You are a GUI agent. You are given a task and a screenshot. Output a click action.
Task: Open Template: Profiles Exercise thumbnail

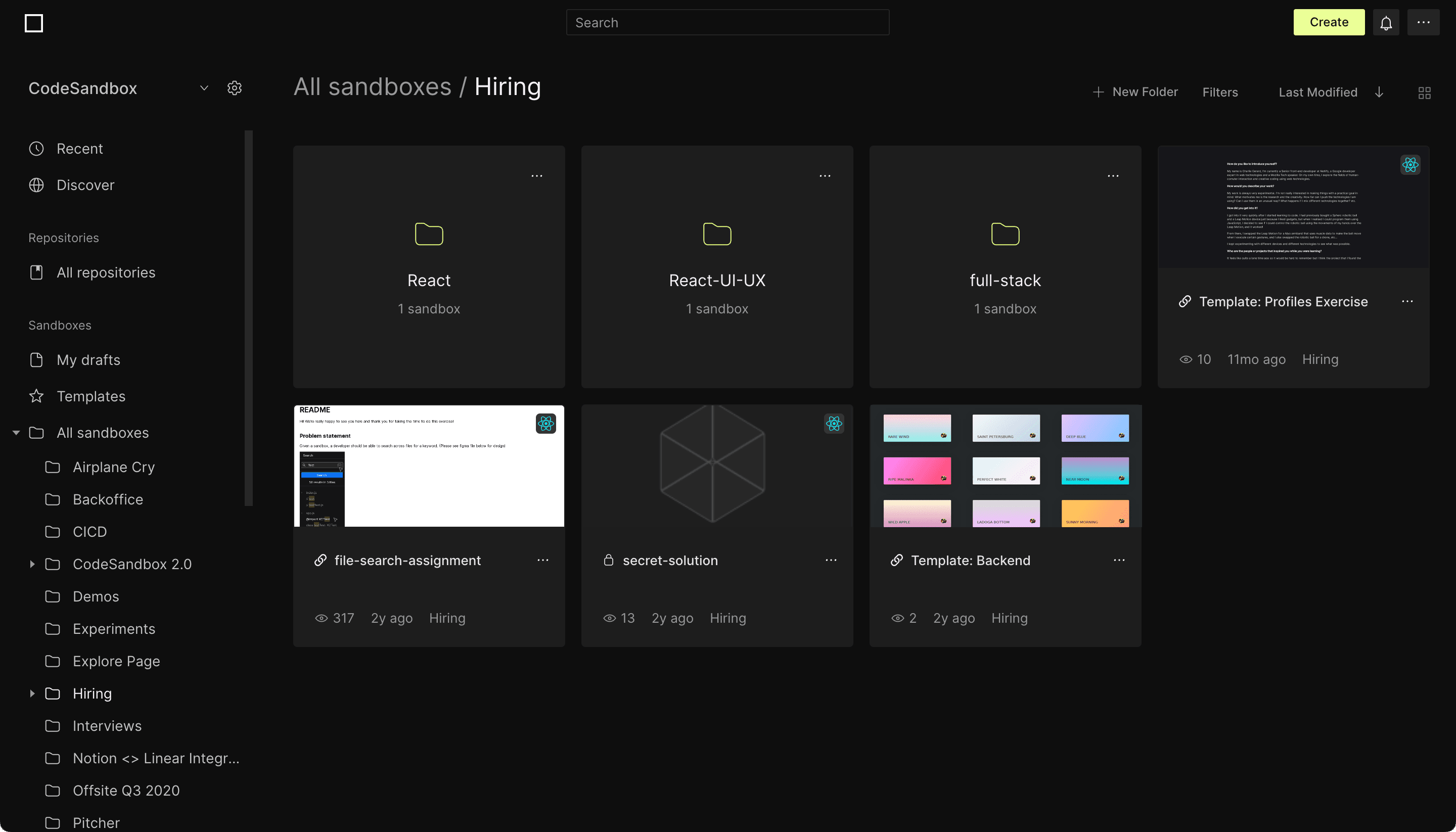pyautogui.click(x=1293, y=207)
